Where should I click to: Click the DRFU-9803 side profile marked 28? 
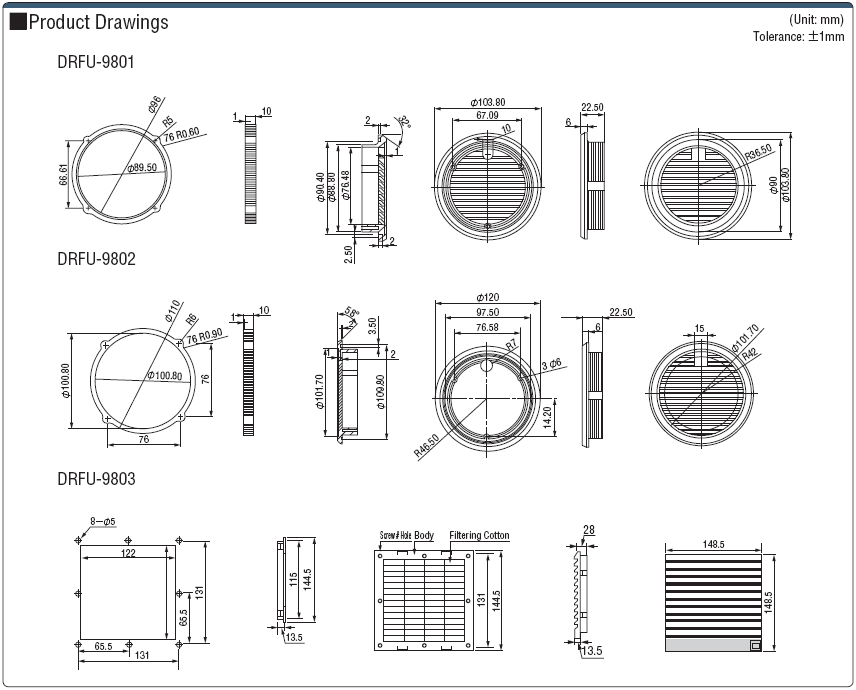(x=577, y=592)
